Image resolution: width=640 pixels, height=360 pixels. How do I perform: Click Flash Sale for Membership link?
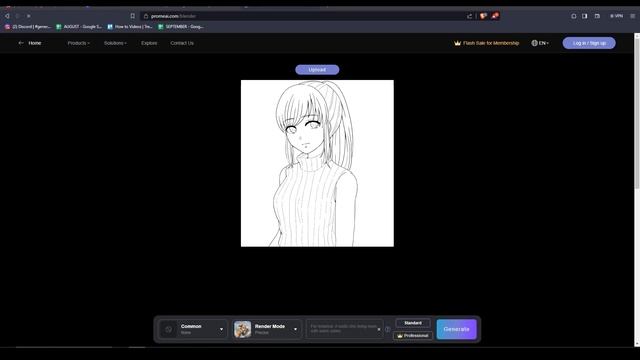point(487,43)
